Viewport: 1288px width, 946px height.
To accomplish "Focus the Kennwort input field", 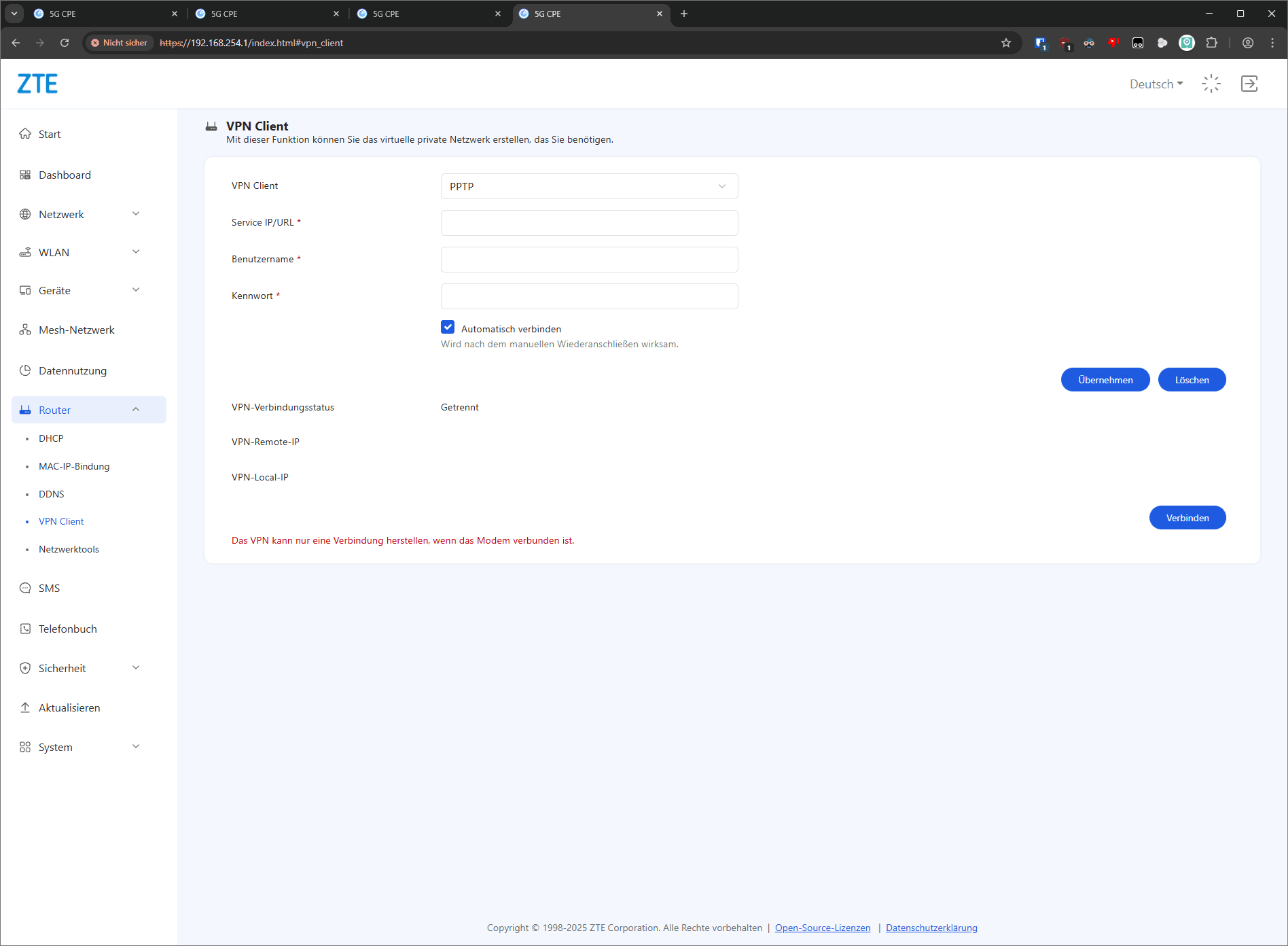I will [590, 296].
